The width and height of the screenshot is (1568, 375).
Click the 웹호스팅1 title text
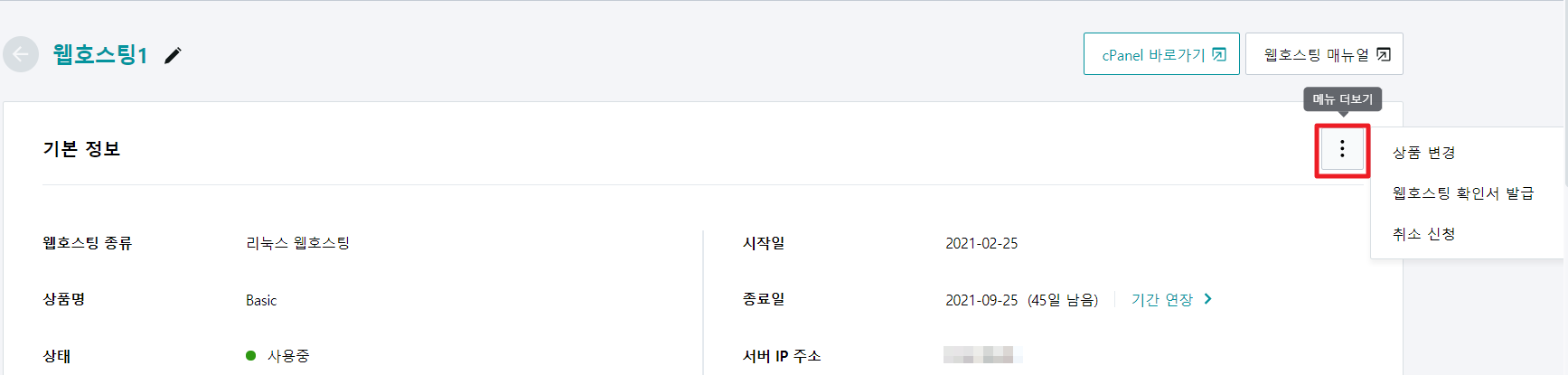(100, 54)
